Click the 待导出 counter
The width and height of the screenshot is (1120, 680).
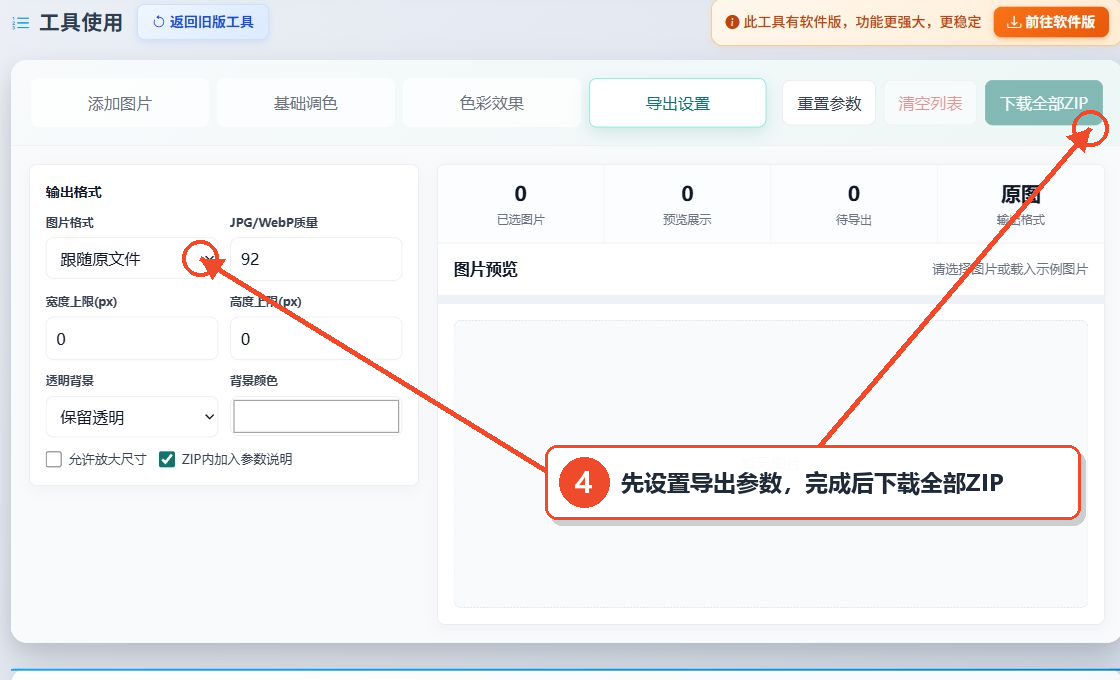pyautogui.click(x=854, y=204)
